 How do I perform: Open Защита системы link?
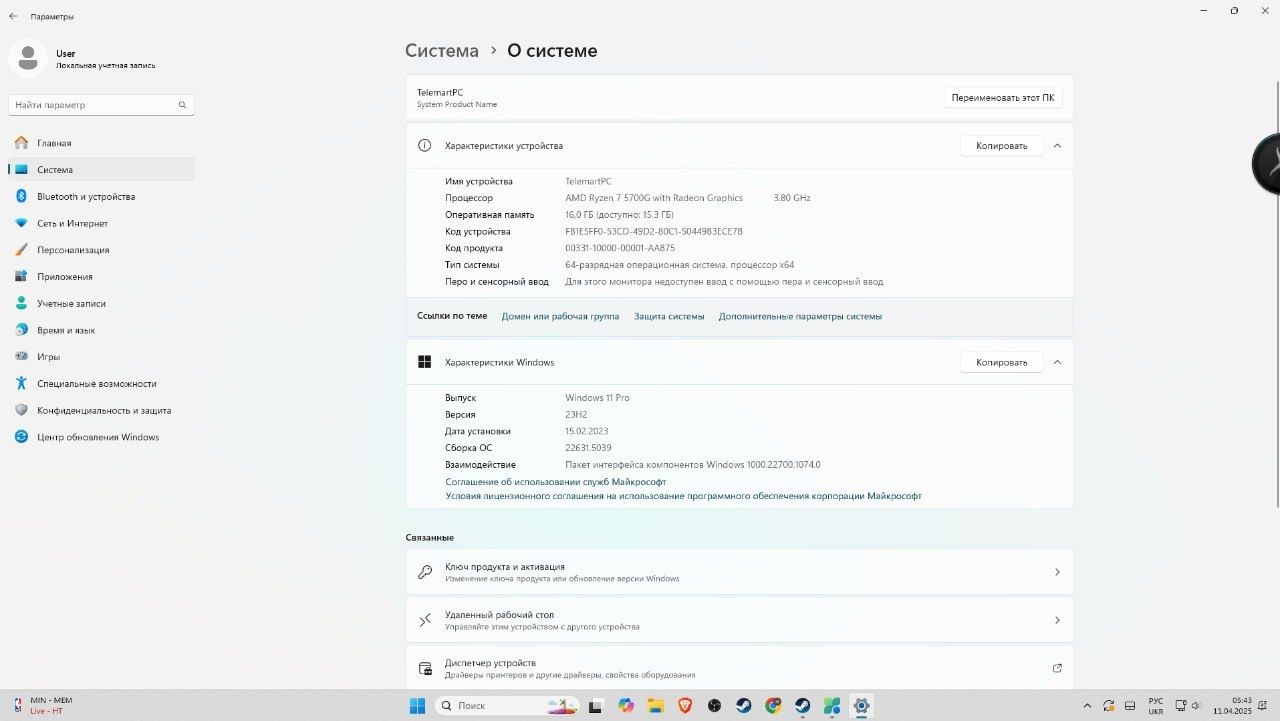point(669,316)
